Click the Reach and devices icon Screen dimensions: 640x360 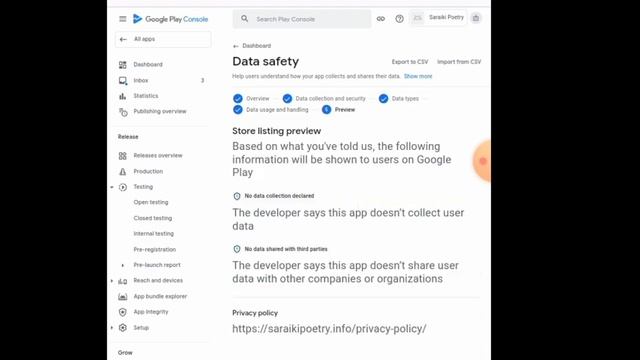tap(122, 281)
